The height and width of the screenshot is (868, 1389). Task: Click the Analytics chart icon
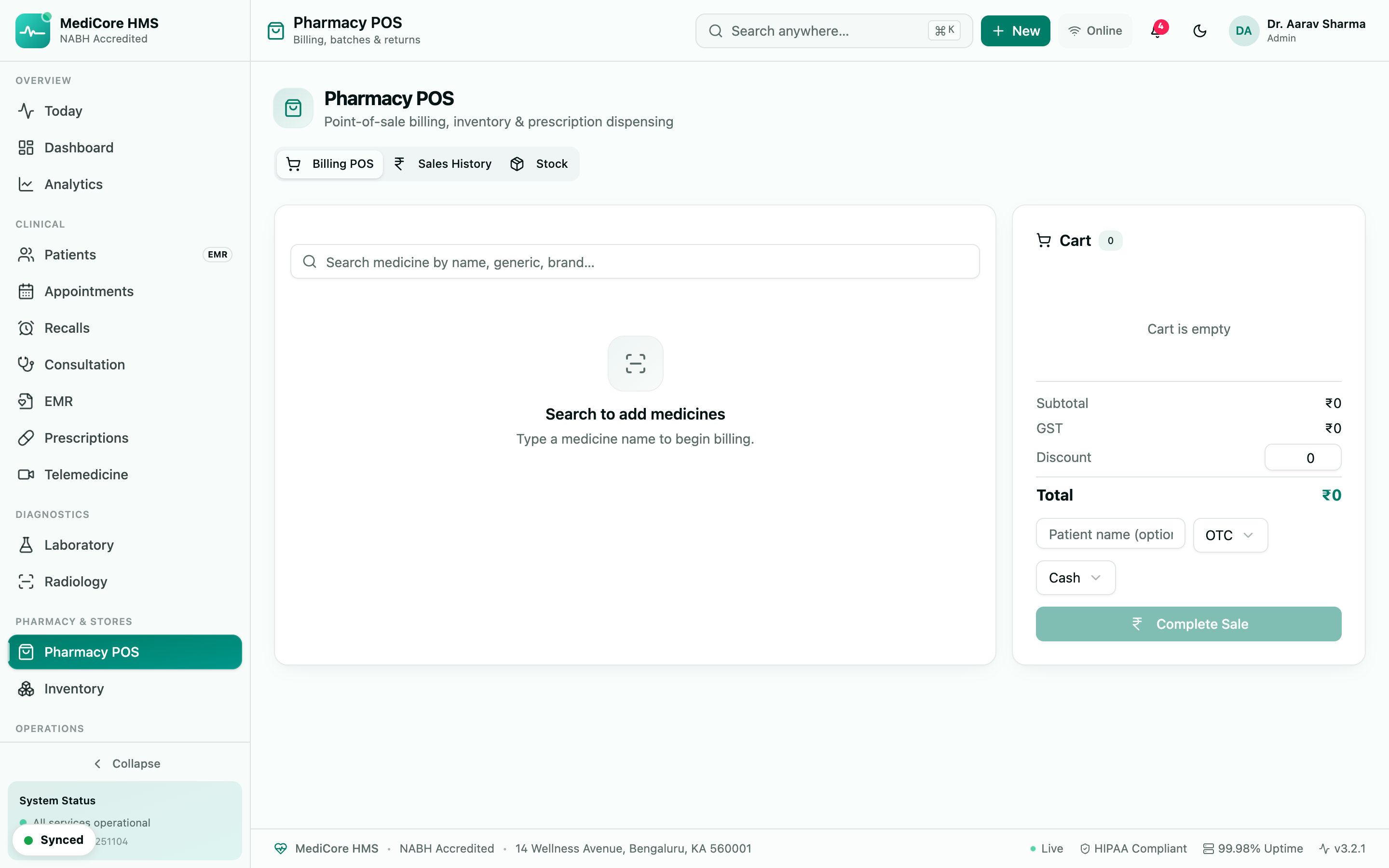[26, 184]
